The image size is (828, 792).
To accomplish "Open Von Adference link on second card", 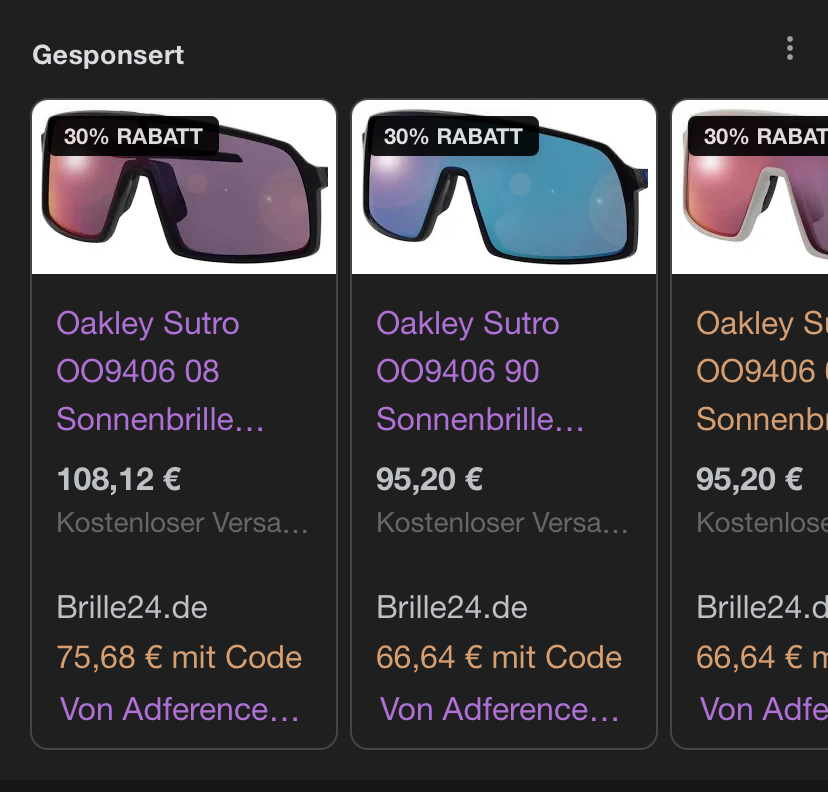I will pos(500,709).
